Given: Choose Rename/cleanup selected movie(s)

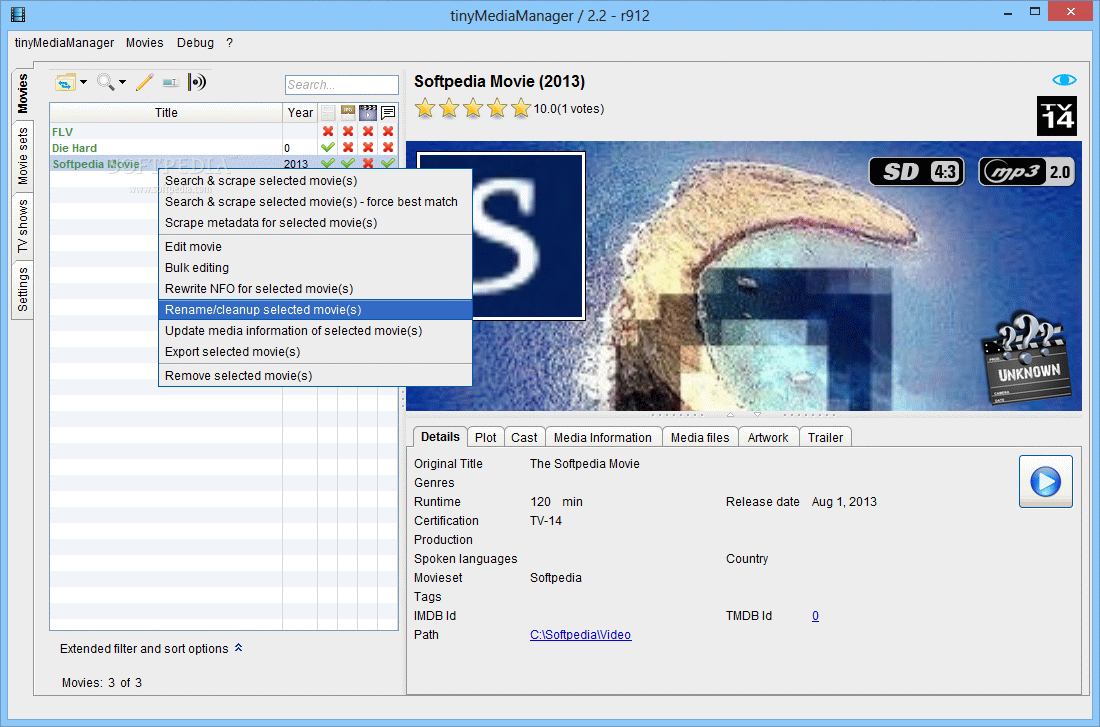Looking at the screenshot, I should (x=315, y=309).
